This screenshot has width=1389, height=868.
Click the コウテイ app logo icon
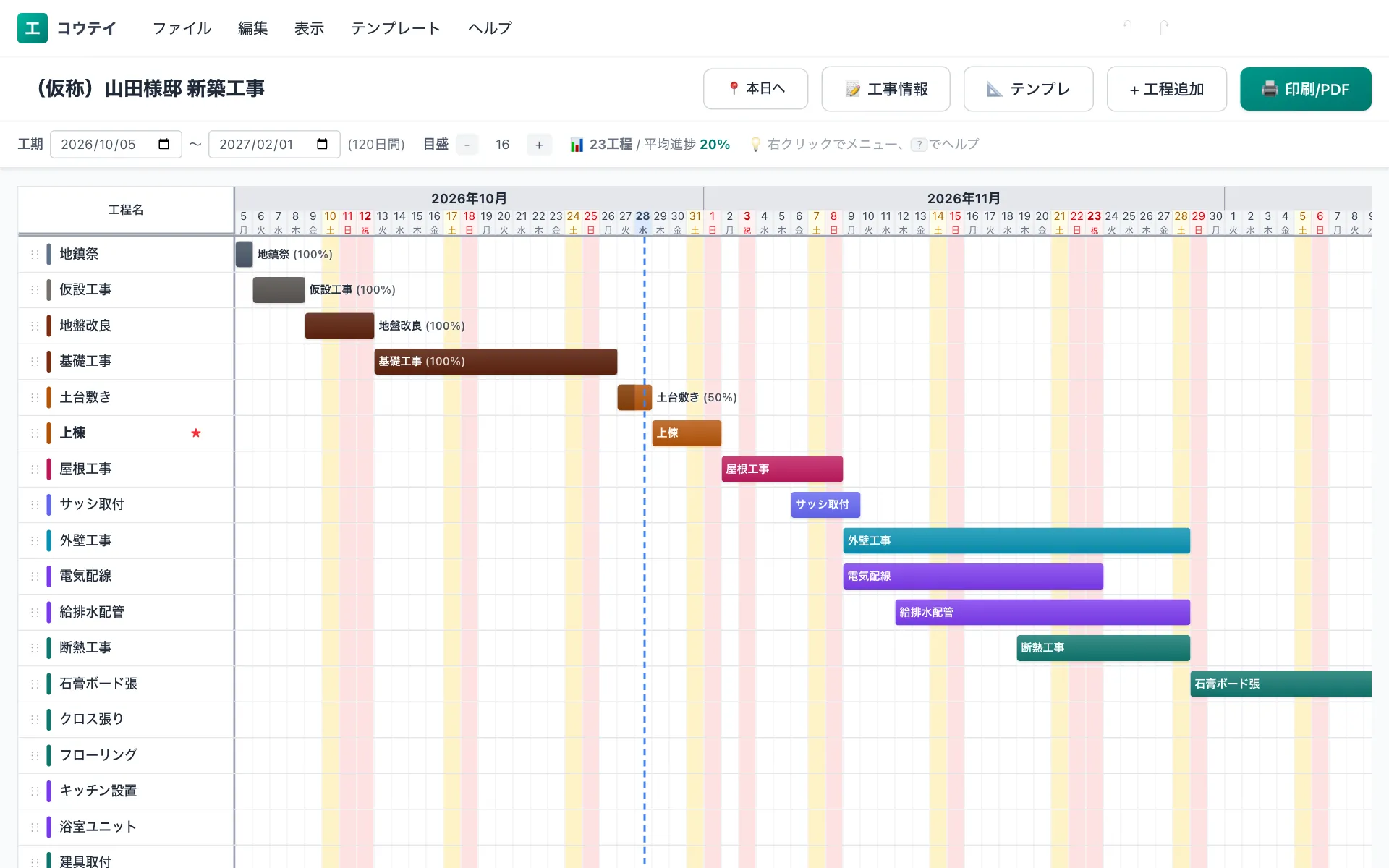33,28
